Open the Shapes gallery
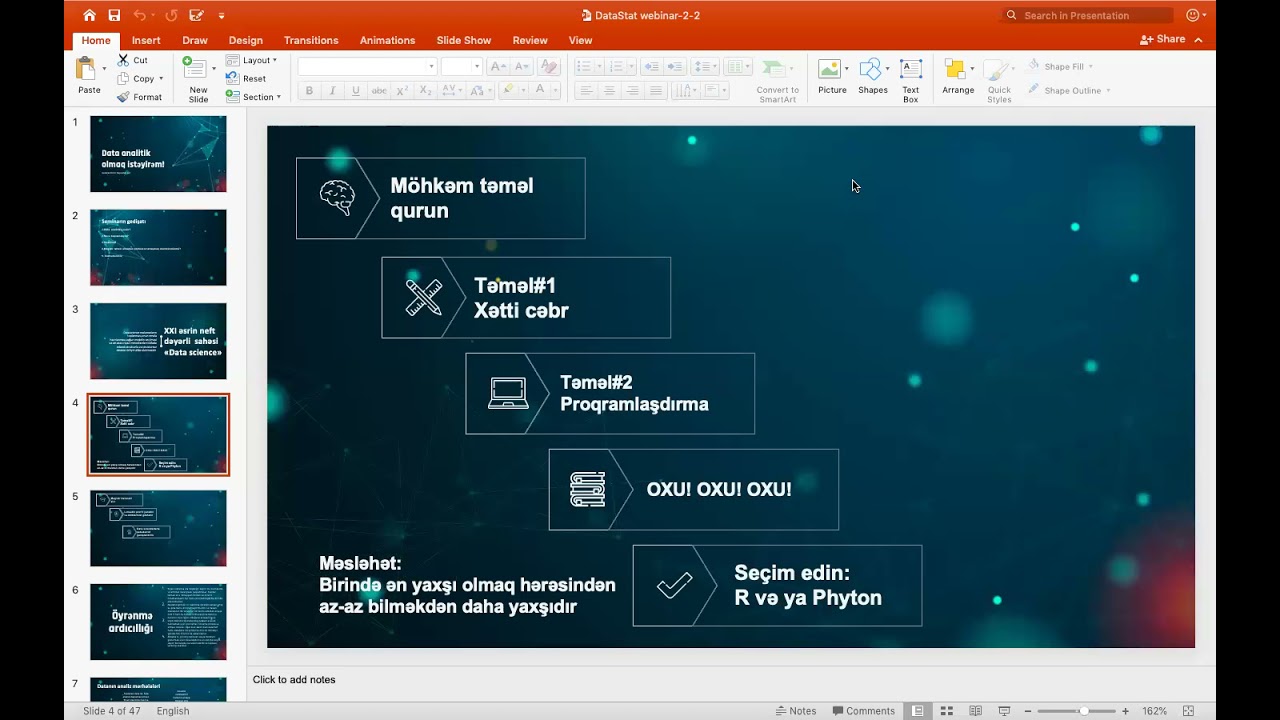The width and height of the screenshot is (1280, 720). coord(872,78)
